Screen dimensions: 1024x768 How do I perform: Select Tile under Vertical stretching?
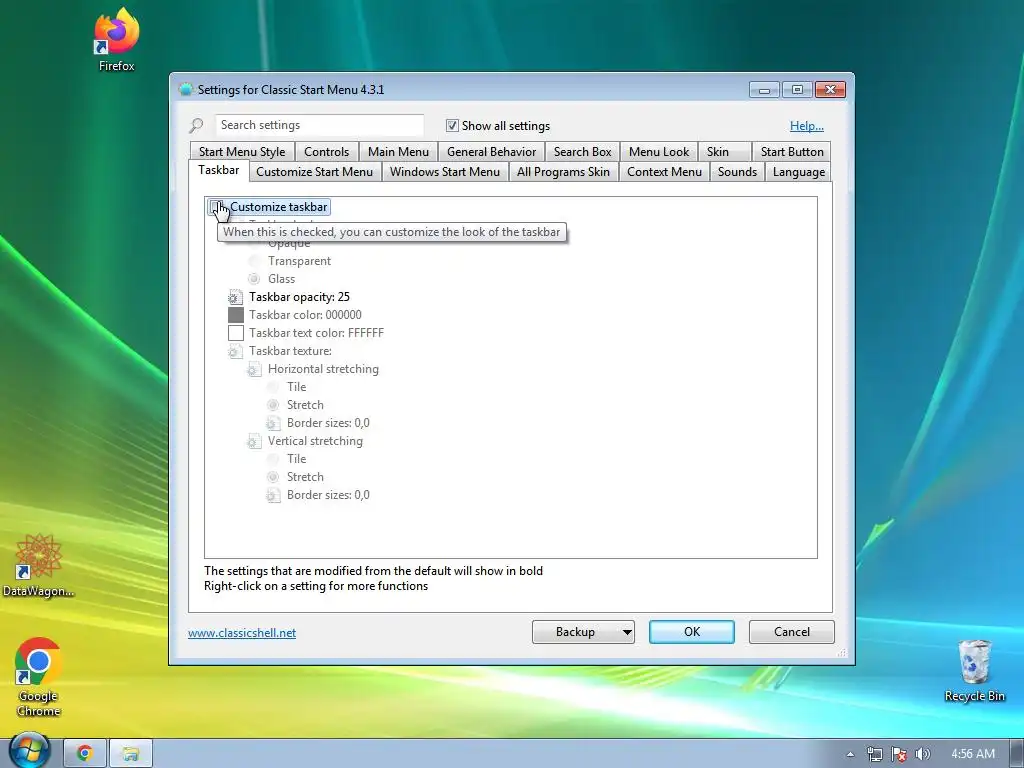click(x=273, y=459)
